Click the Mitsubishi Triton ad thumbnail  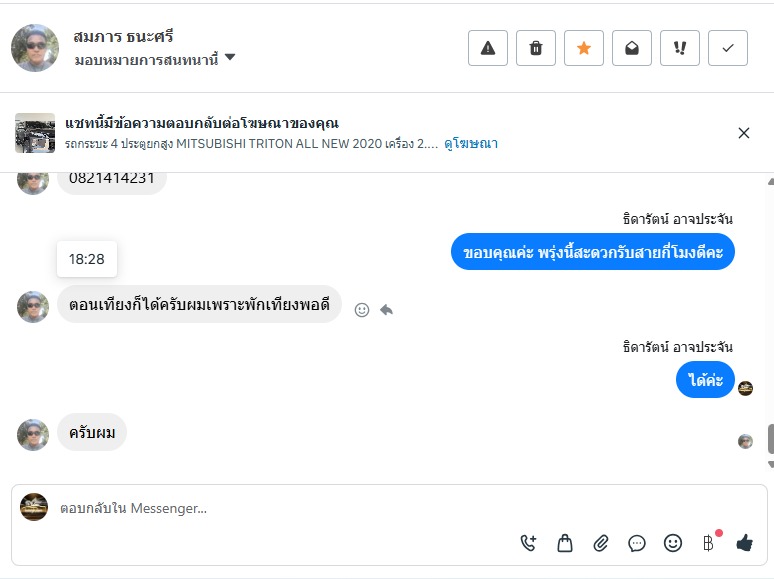(35, 133)
